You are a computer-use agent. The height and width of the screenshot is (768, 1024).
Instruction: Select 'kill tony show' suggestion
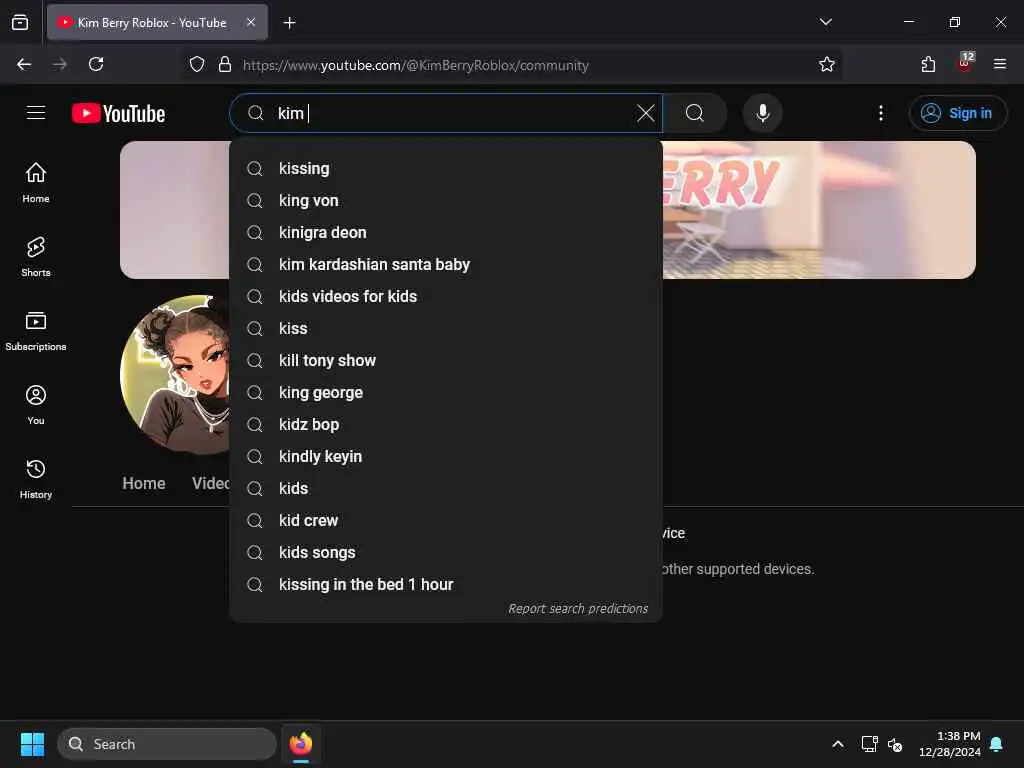pos(446,360)
